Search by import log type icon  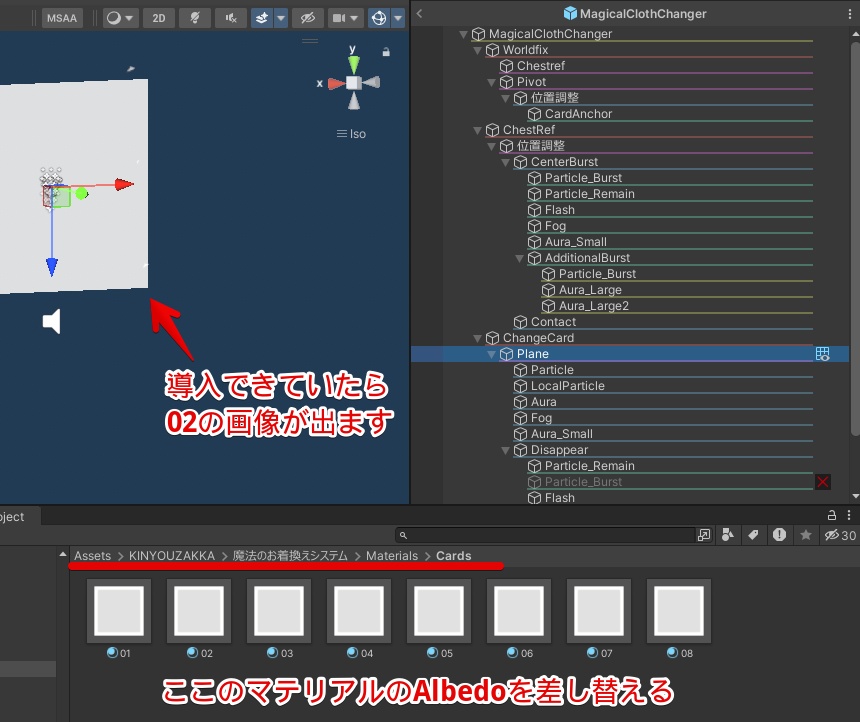tap(779, 535)
